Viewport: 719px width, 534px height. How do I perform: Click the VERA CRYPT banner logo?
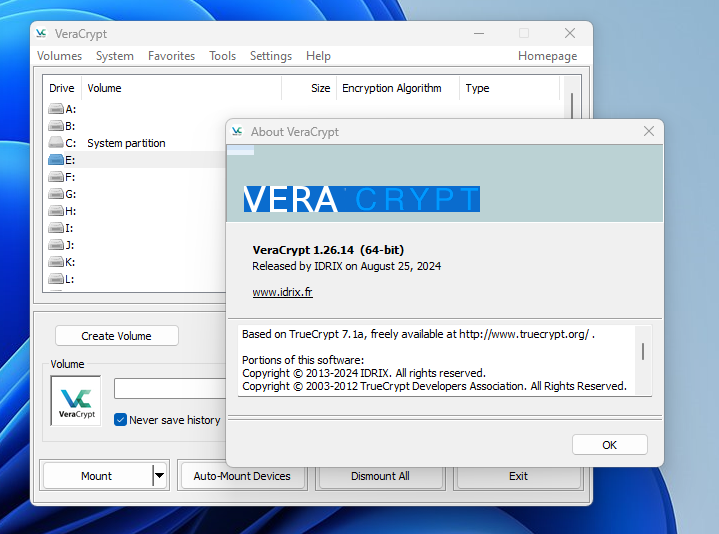tap(361, 199)
